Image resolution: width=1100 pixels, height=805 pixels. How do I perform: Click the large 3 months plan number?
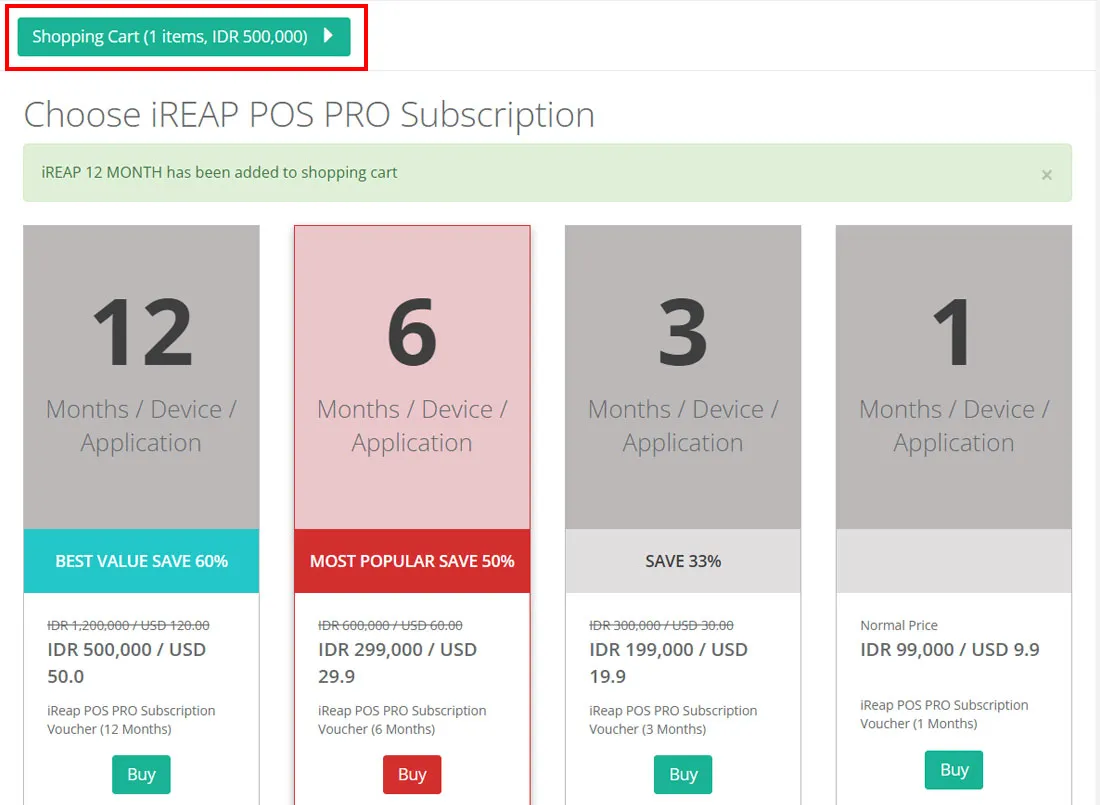click(683, 332)
